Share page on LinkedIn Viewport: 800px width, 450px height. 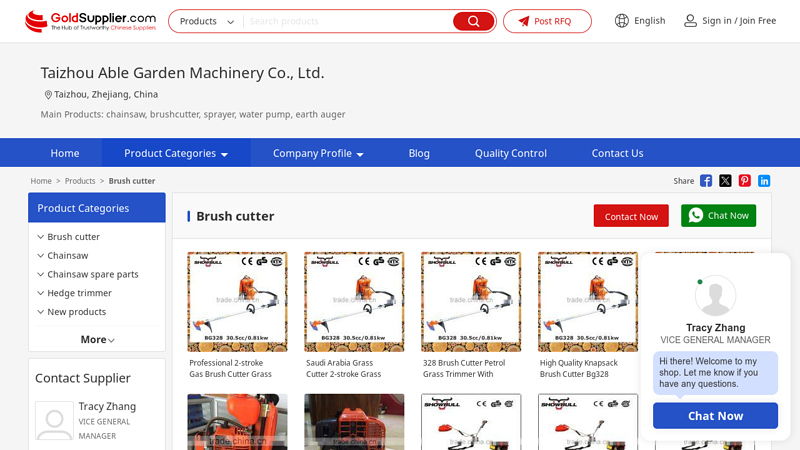(764, 181)
